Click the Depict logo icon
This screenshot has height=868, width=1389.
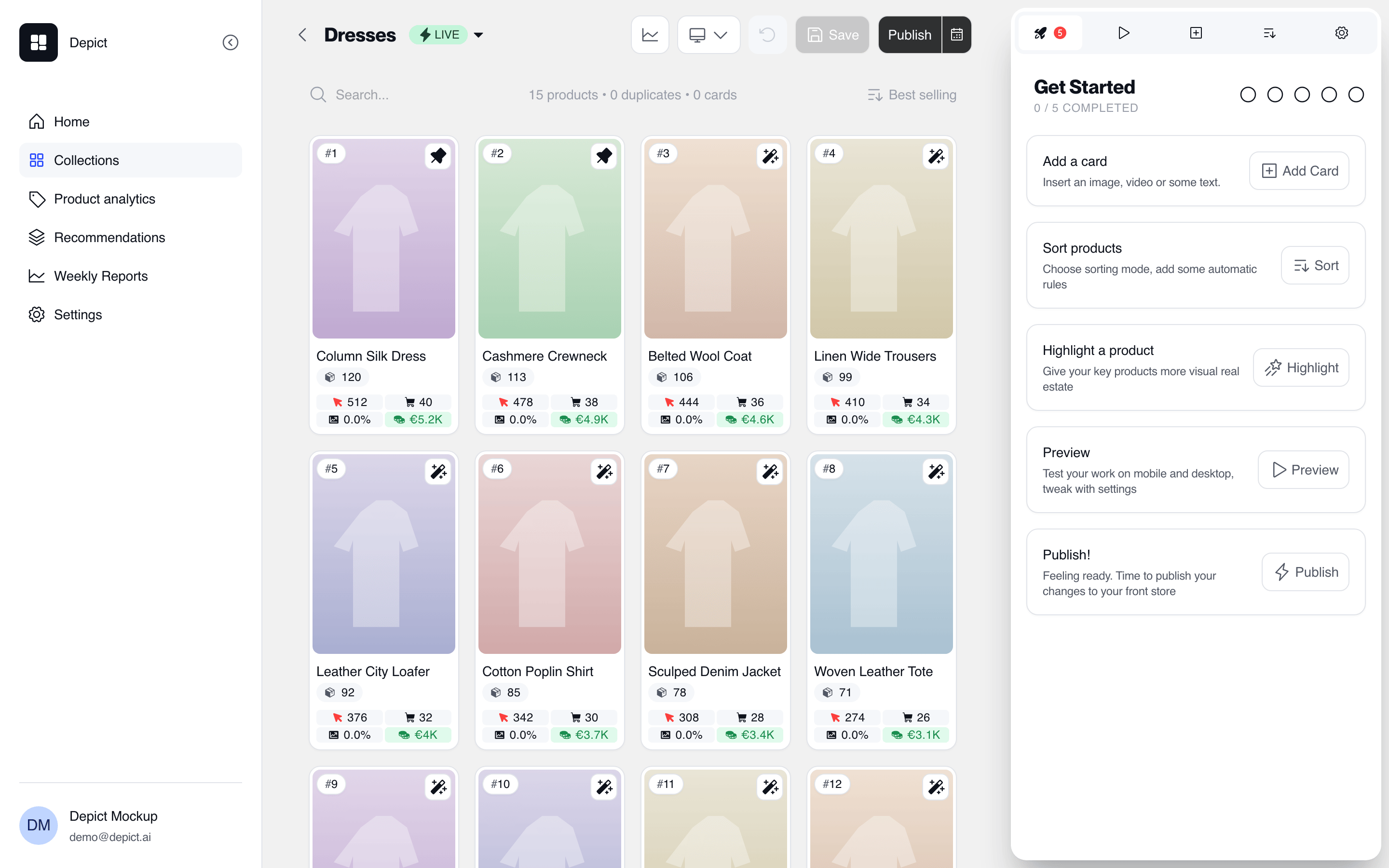point(39,42)
